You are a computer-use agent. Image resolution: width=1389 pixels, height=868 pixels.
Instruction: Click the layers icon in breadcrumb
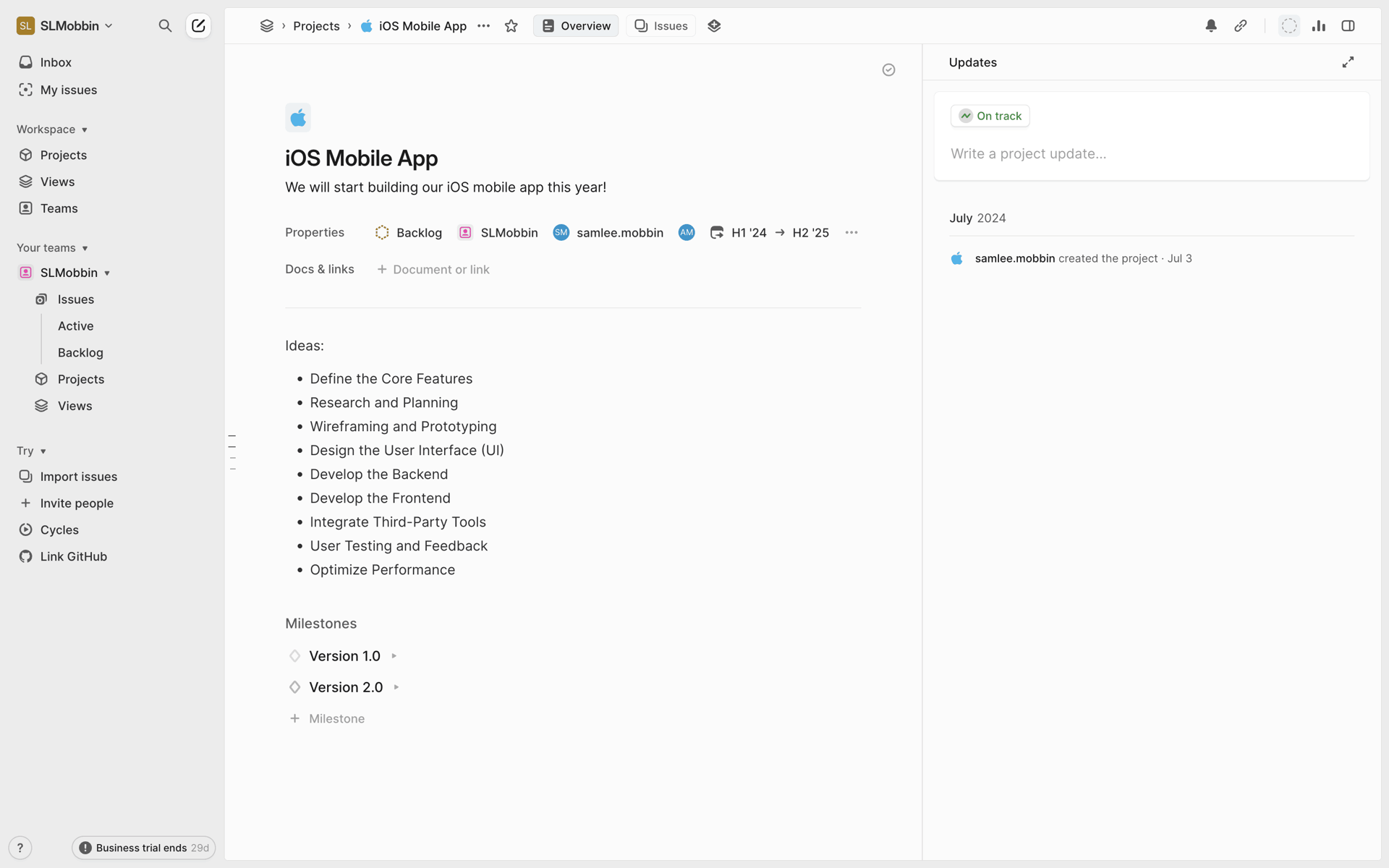coord(267,26)
